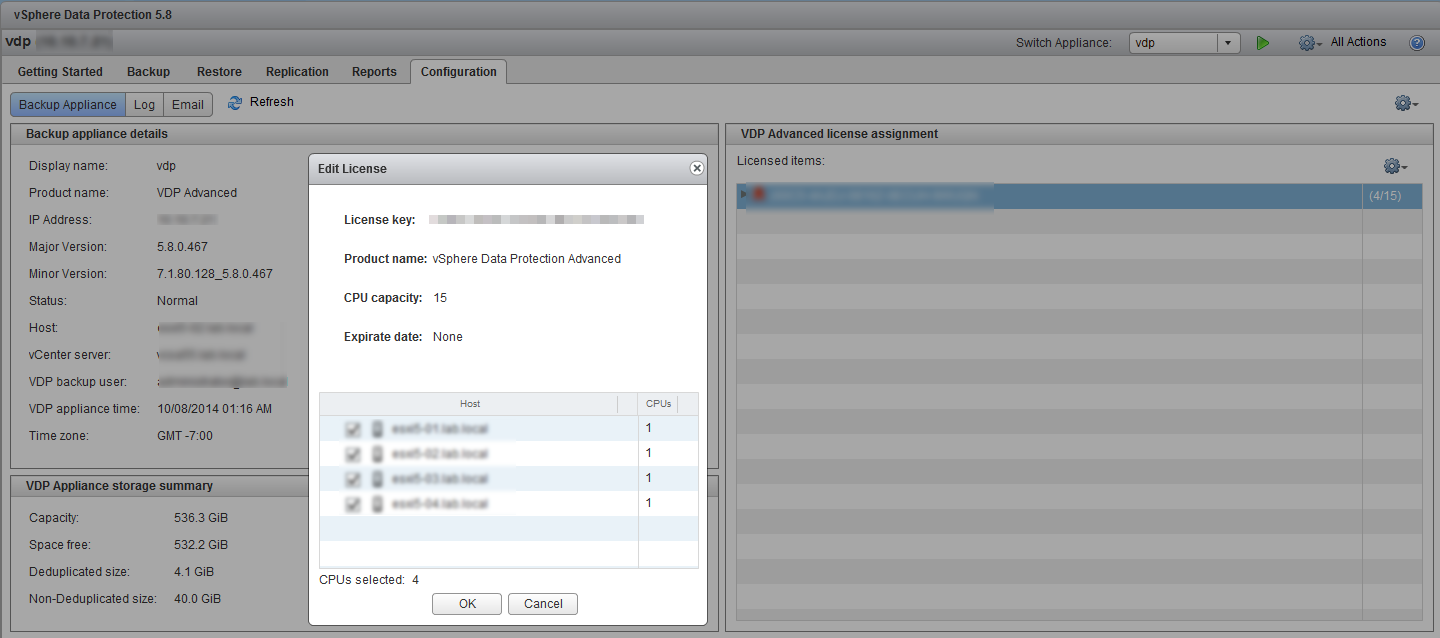The image size is (1440, 638).
Task: Open the blue help question-mark icon
Action: [1416, 43]
